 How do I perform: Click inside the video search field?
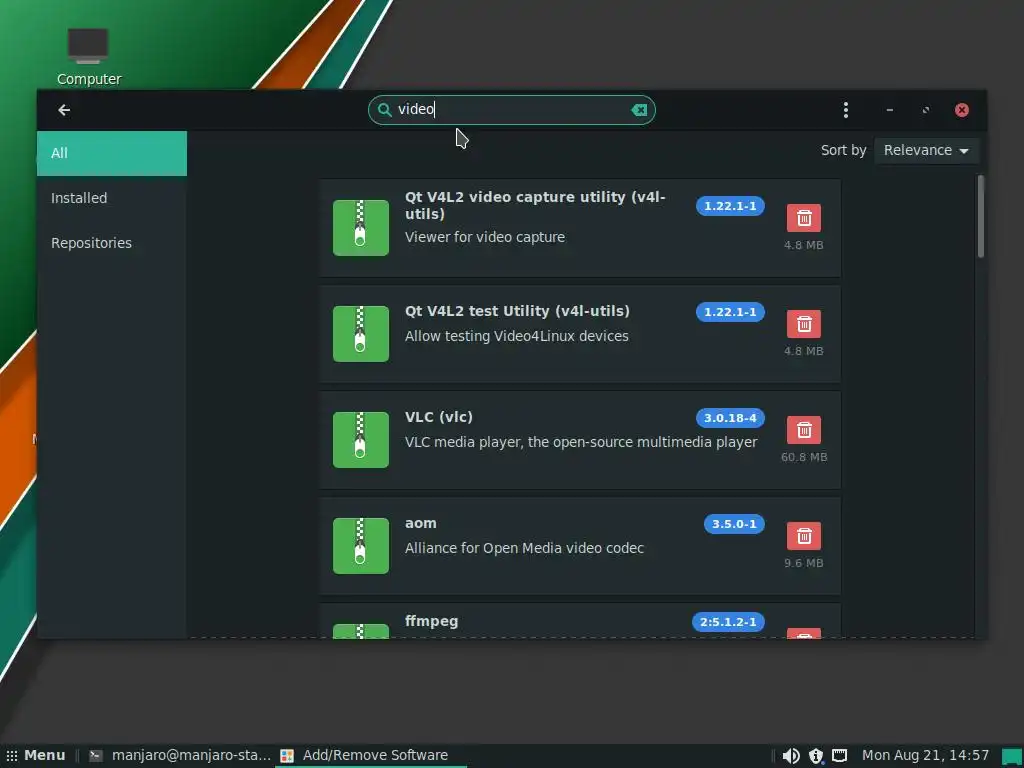coord(512,110)
